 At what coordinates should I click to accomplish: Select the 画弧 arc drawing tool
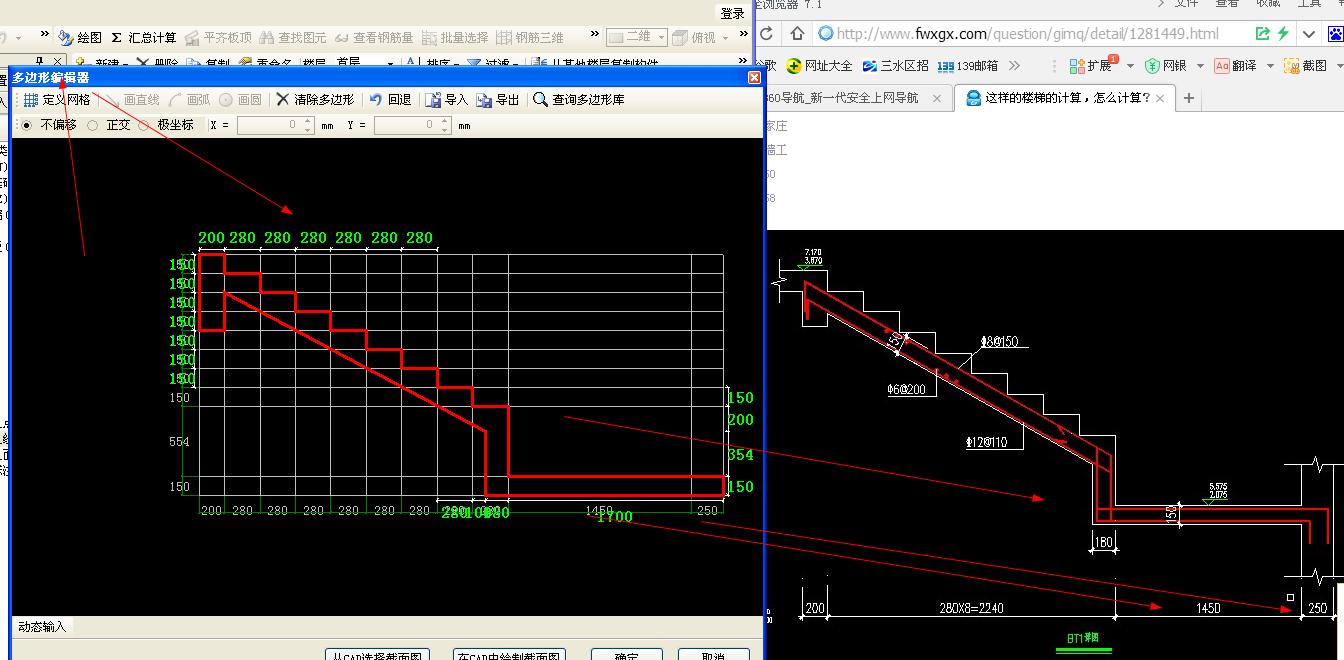pyautogui.click(x=189, y=100)
